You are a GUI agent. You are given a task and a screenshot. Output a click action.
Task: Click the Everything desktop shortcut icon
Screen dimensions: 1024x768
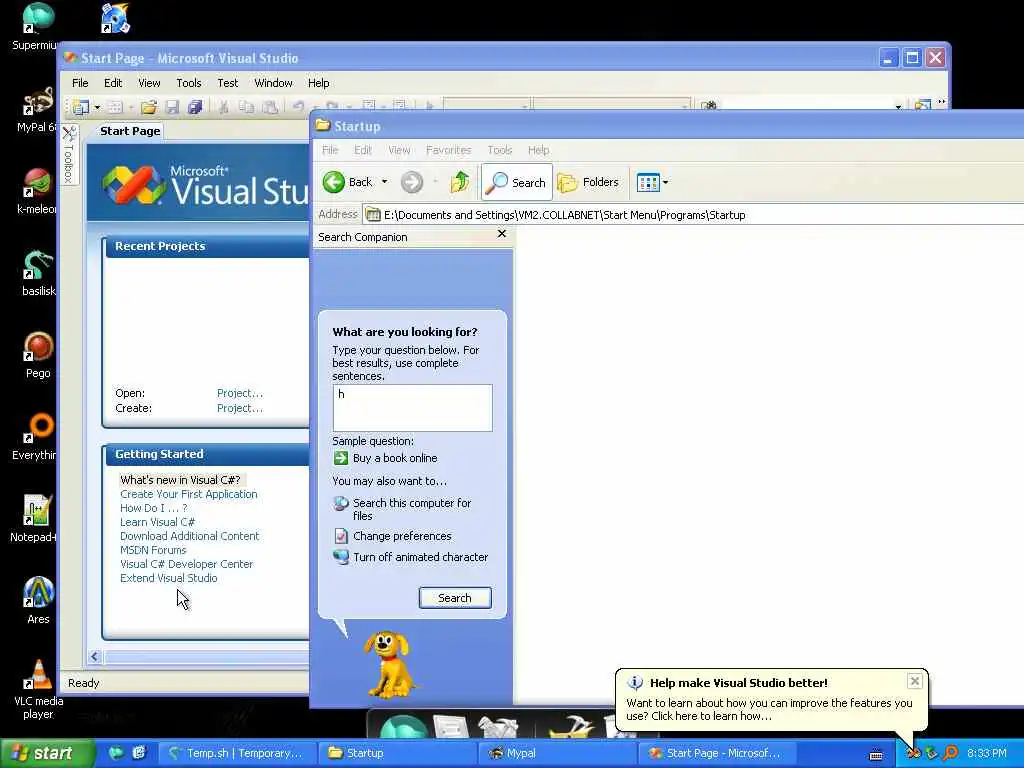click(38, 428)
